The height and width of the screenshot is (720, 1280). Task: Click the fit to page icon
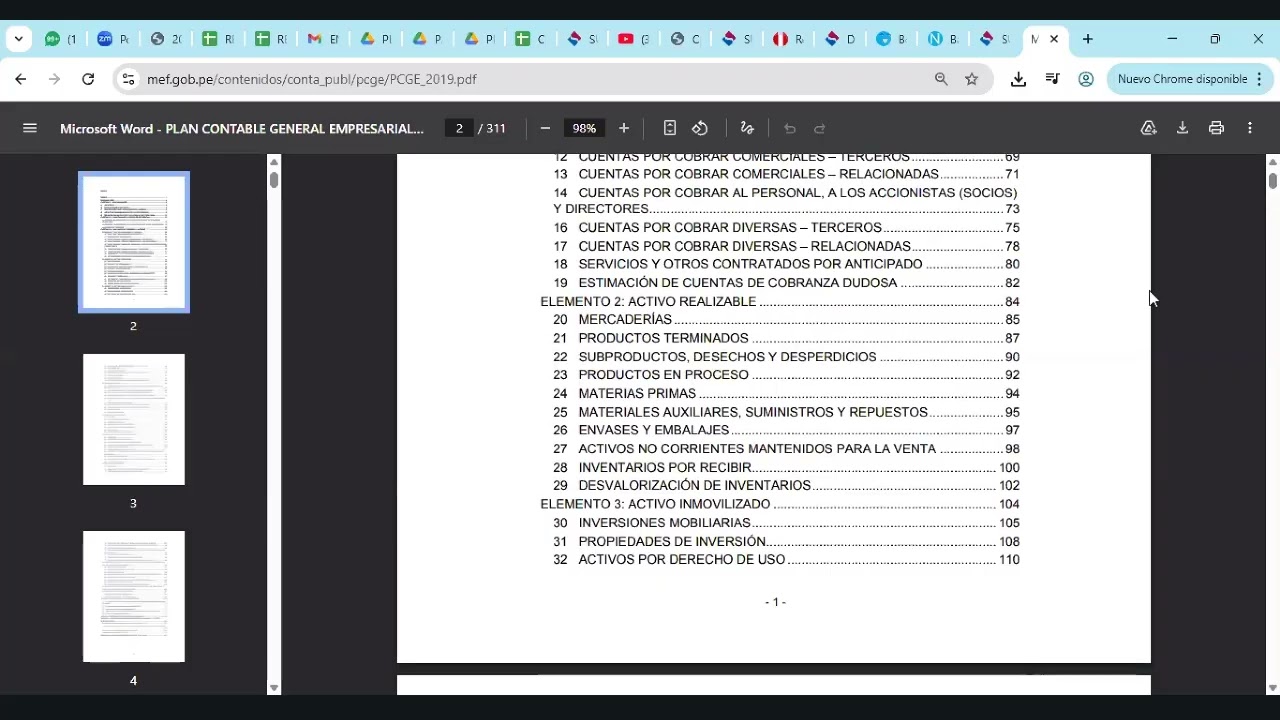670,128
